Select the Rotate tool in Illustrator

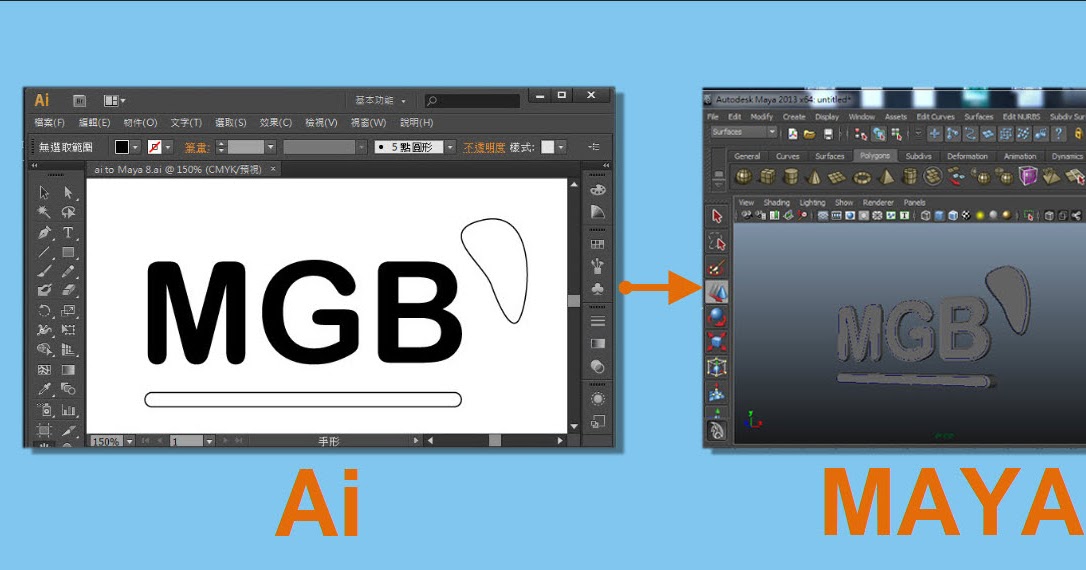pyautogui.click(x=44, y=310)
